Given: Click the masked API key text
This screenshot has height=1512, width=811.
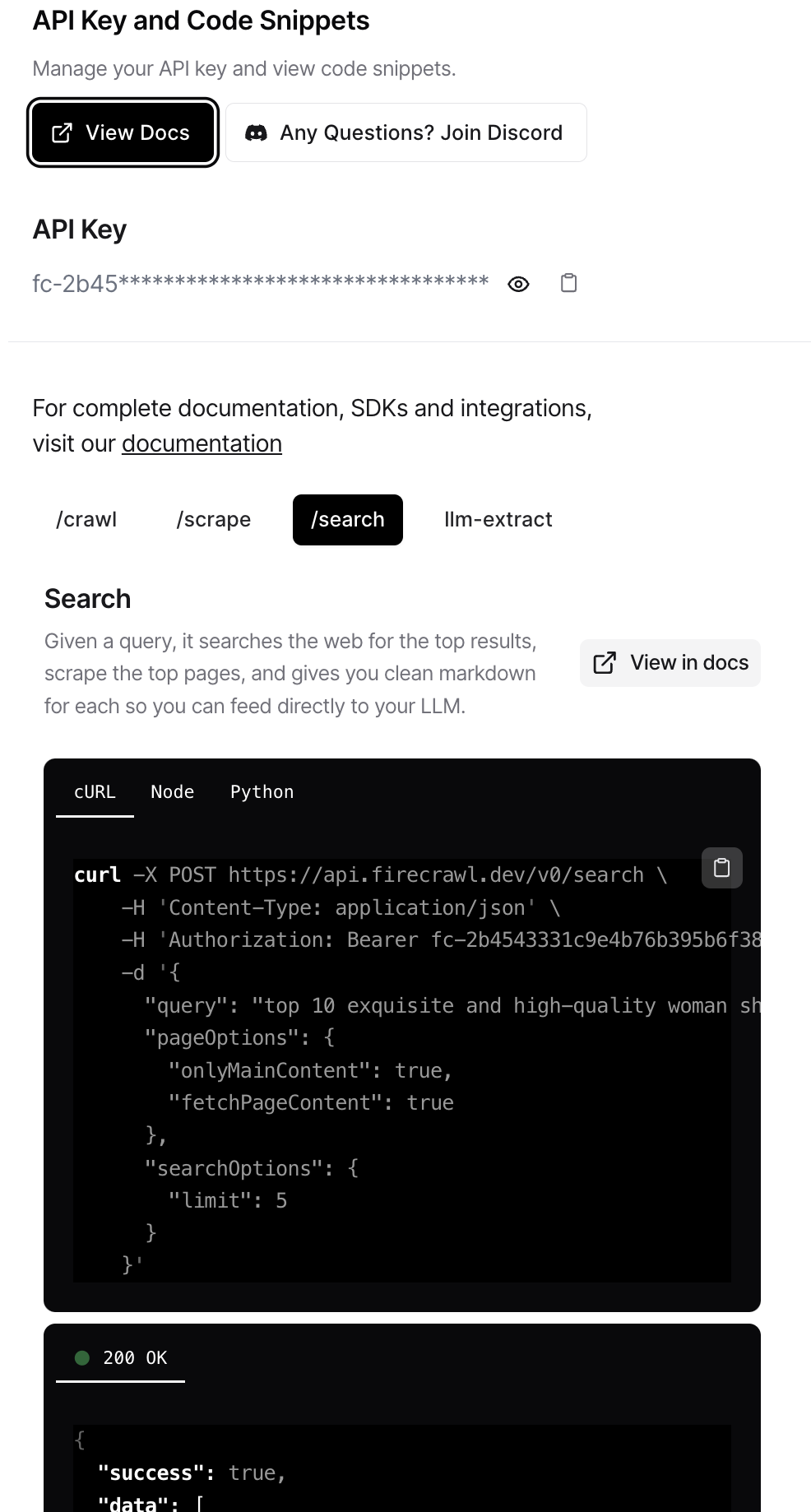Looking at the screenshot, I should [x=261, y=284].
